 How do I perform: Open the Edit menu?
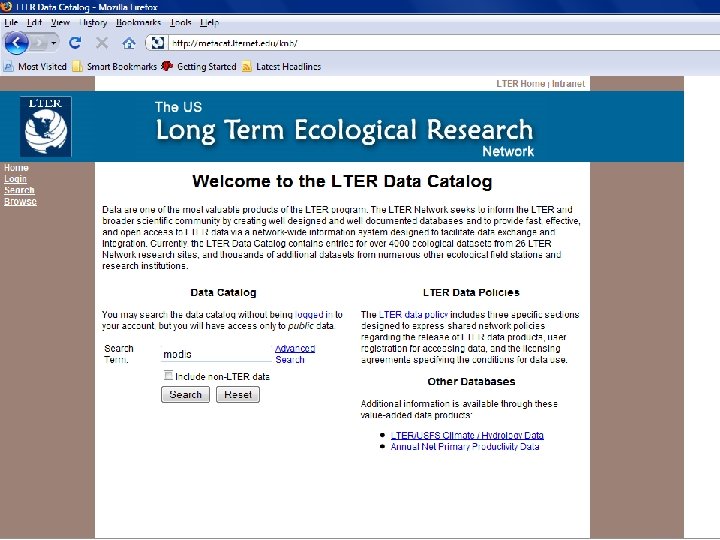point(34,22)
